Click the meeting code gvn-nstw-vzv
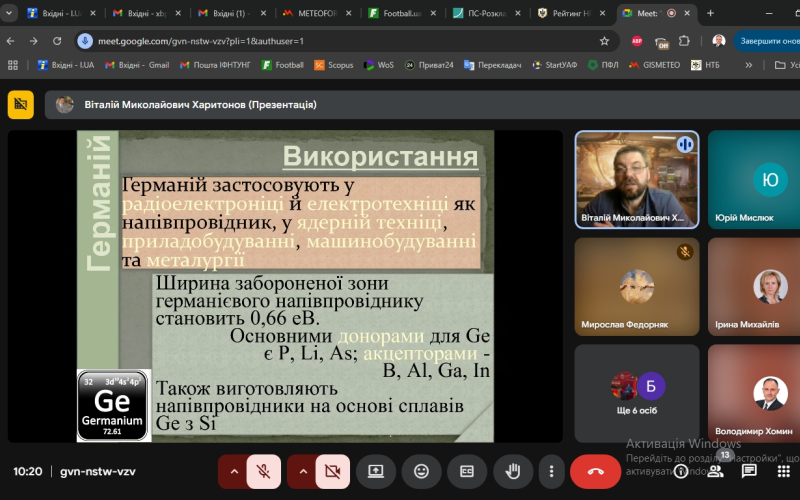This screenshot has width=800, height=500. pyautogui.click(x=98, y=471)
